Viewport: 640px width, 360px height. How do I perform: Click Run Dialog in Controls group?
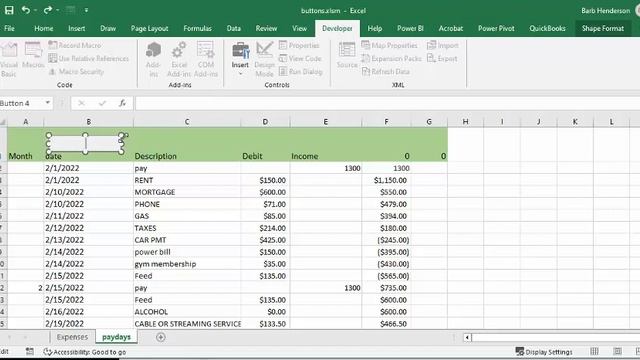301,71
